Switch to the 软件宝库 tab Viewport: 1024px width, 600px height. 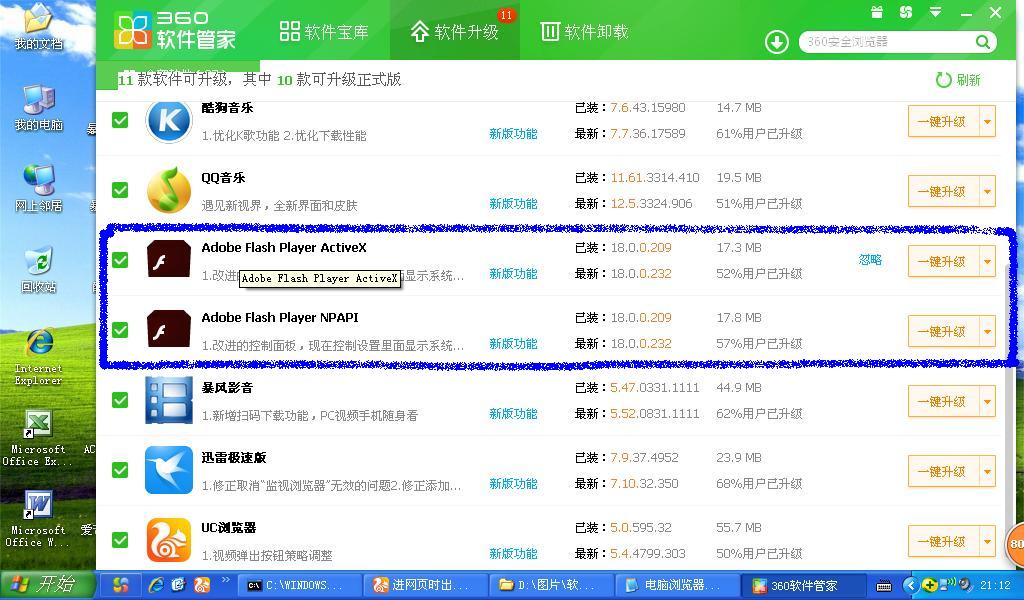point(324,31)
